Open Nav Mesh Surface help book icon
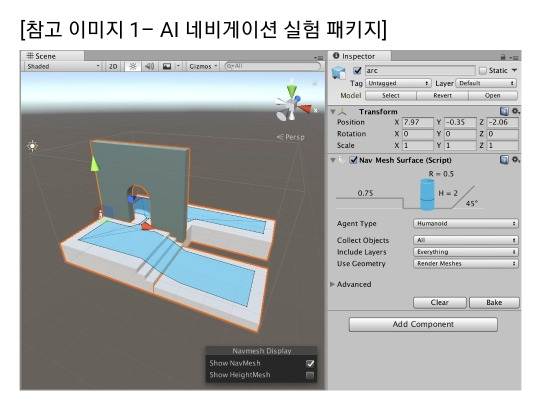This screenshot has height=397, width=540. point(504,160)
